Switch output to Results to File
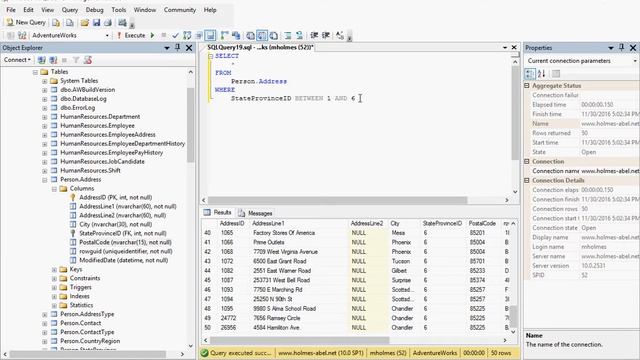This screenshot has width=640, height=360. point(273,36)
